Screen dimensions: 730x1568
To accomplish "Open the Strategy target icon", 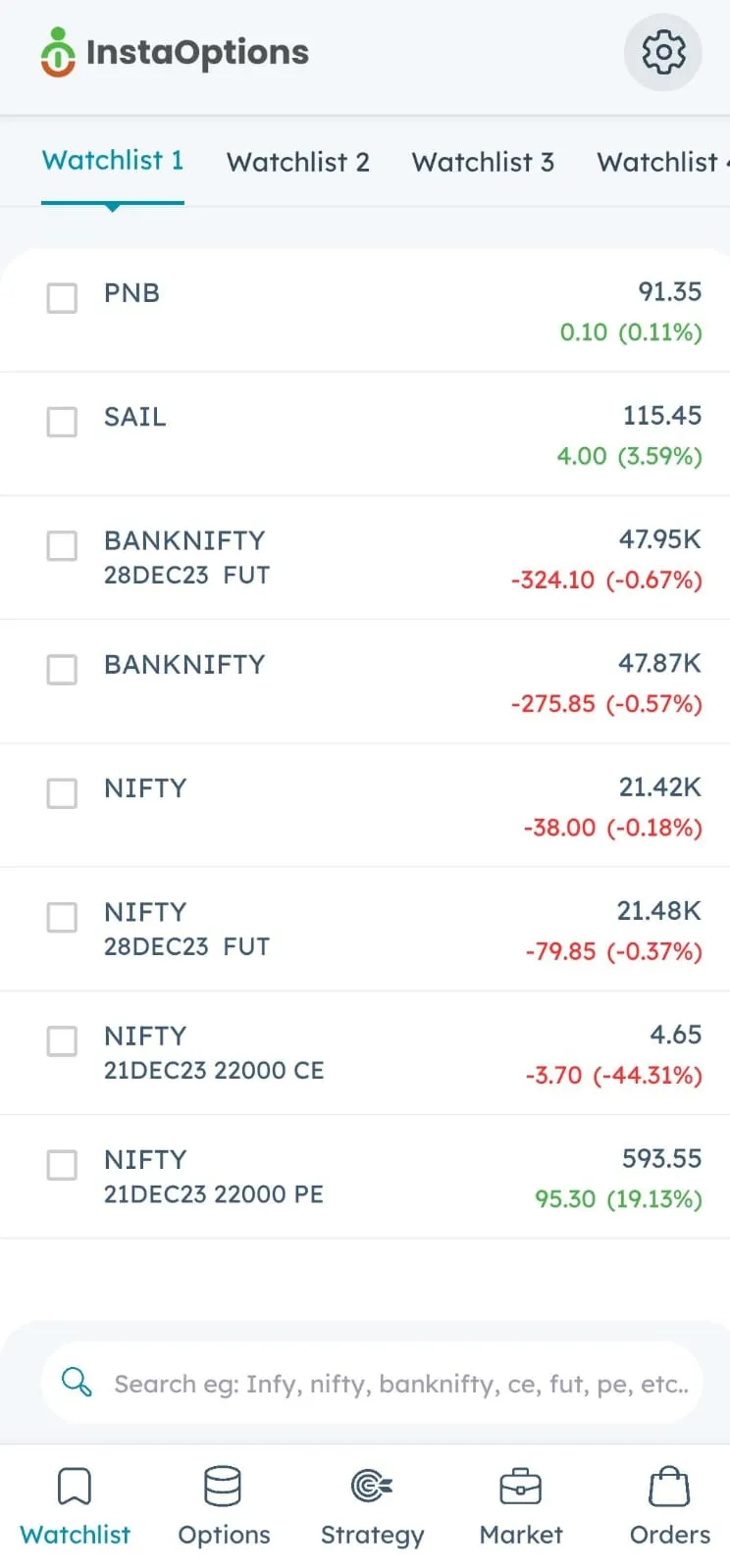I will tap(372, 1486).
